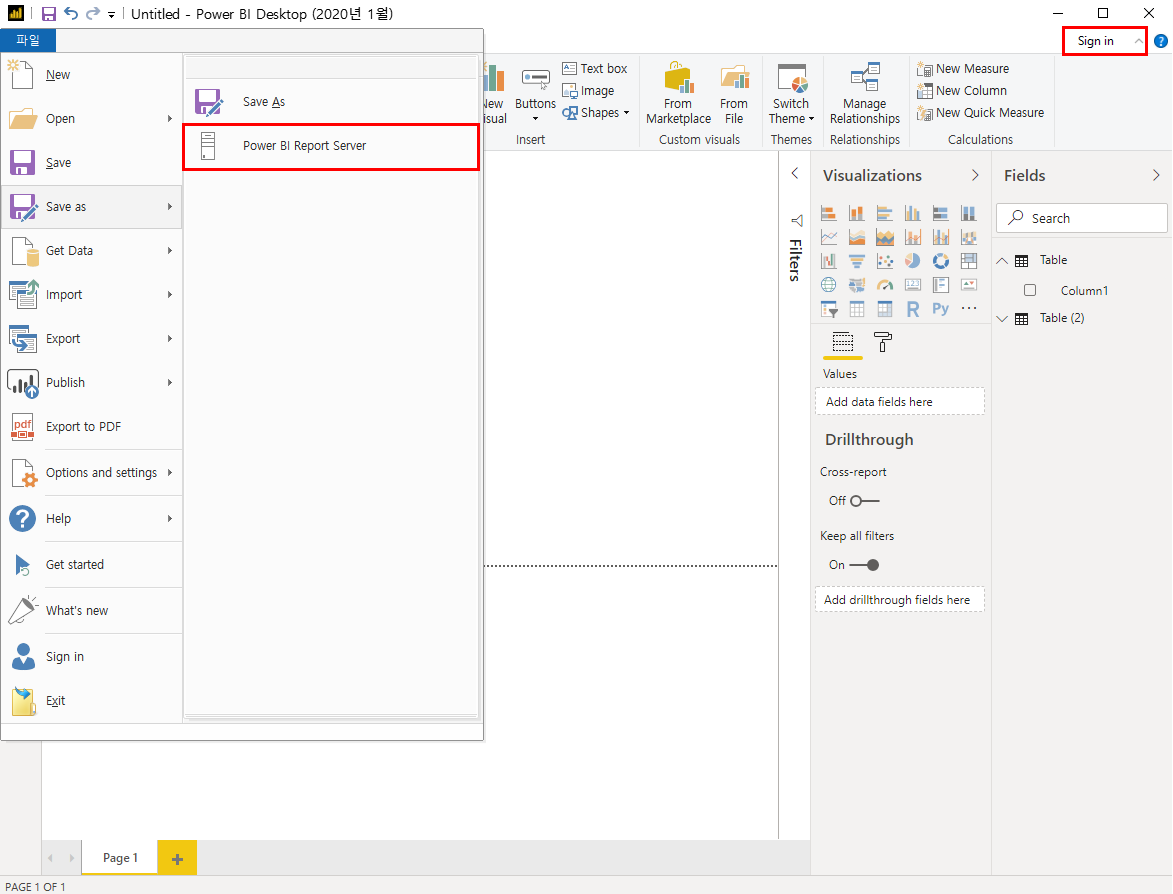The width and height of the screenshot is (1173, 894).
Task: Open the Export submenu
Action: pyautogui.click(x=92, y=339)
